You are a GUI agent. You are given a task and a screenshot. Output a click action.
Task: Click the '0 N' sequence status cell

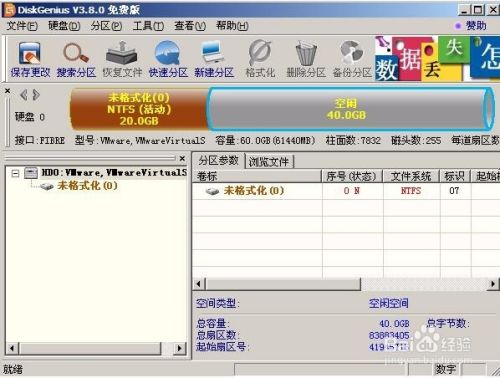pos(352,191)
